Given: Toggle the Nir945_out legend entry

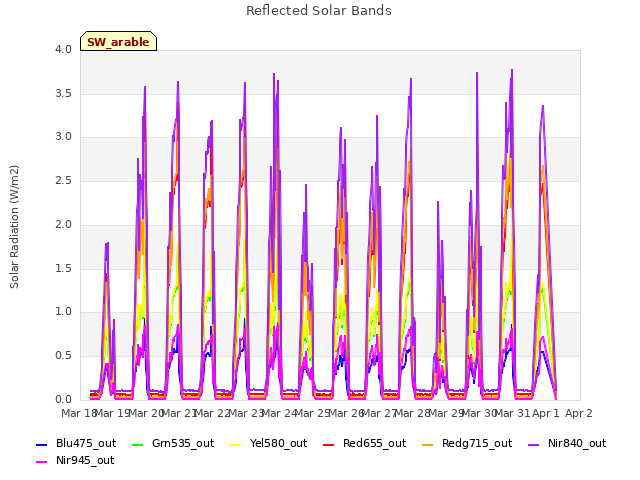Looking at the screenshot, I should click(x=75, y=460).
